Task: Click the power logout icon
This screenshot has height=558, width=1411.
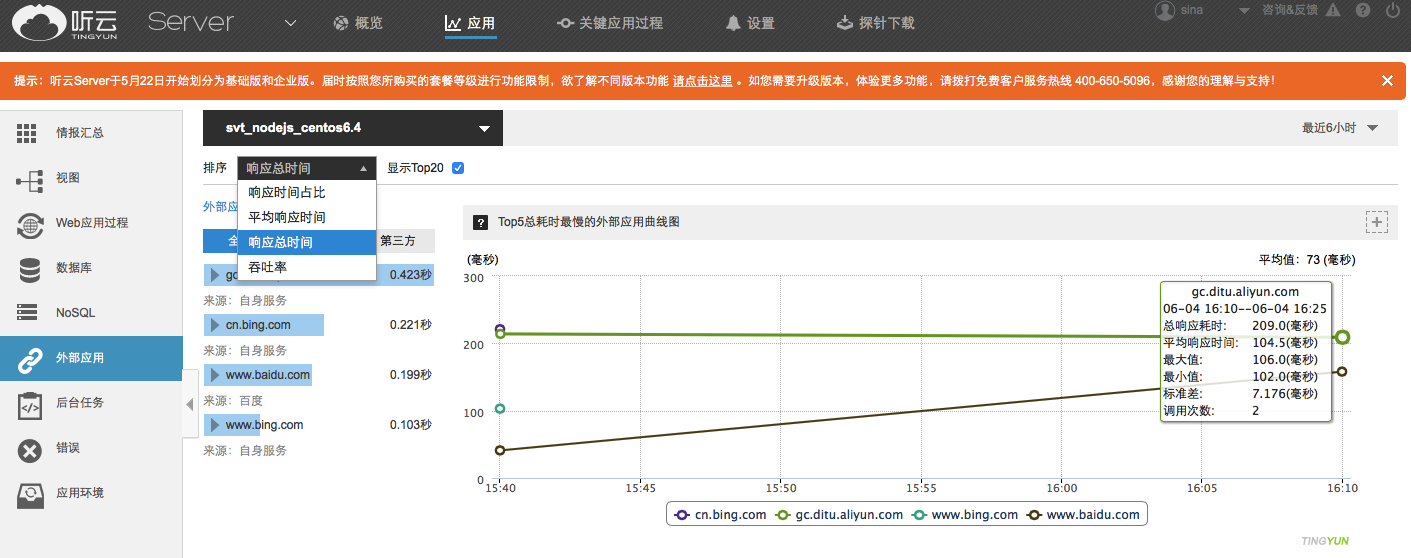Action: (x=1393, y=10)
